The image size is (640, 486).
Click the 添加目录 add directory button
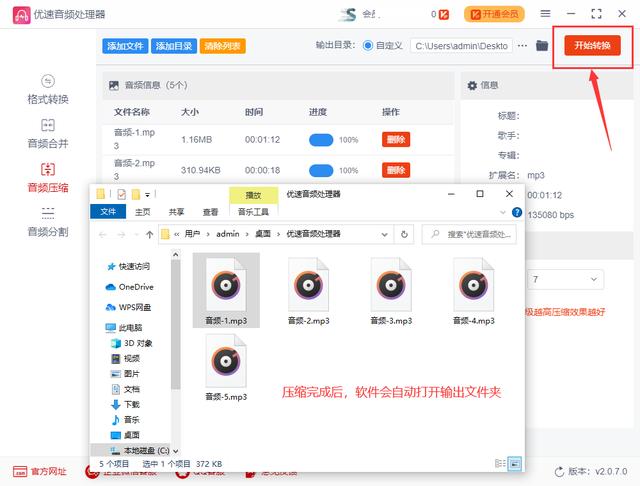(x=174, y=46)
